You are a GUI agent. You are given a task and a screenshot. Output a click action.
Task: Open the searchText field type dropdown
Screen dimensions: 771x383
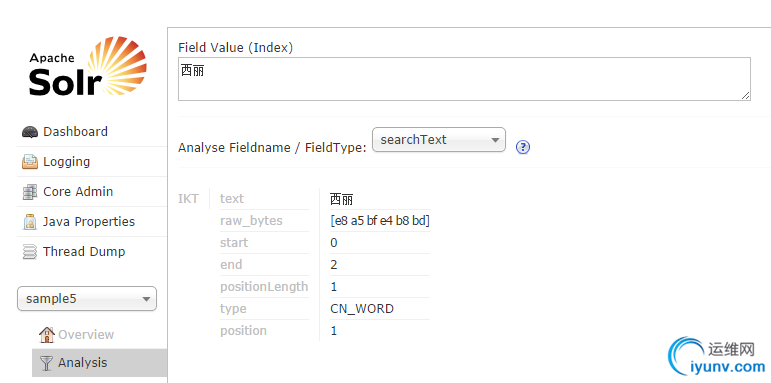(x=439, y=140)
